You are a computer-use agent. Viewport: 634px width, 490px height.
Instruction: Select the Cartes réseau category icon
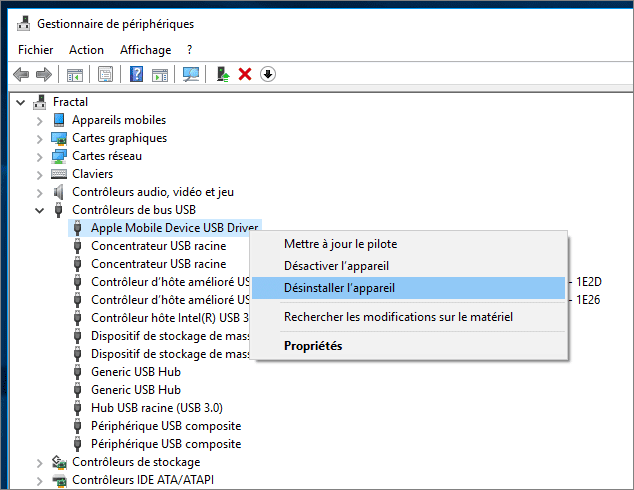point(59,156)
